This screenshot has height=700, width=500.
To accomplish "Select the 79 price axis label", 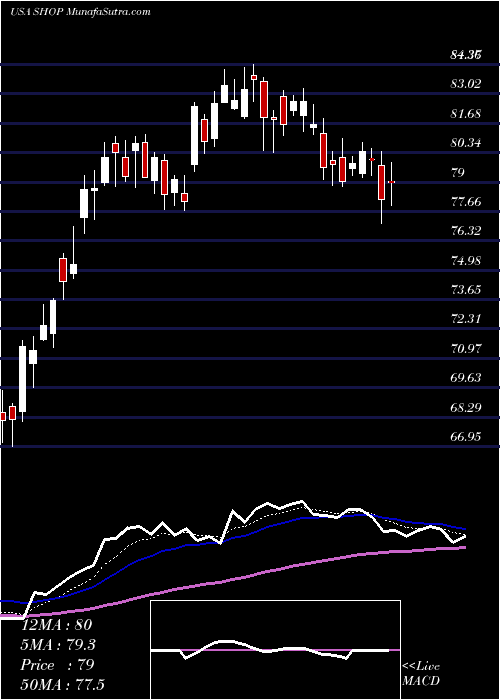I will coord(458,173).
